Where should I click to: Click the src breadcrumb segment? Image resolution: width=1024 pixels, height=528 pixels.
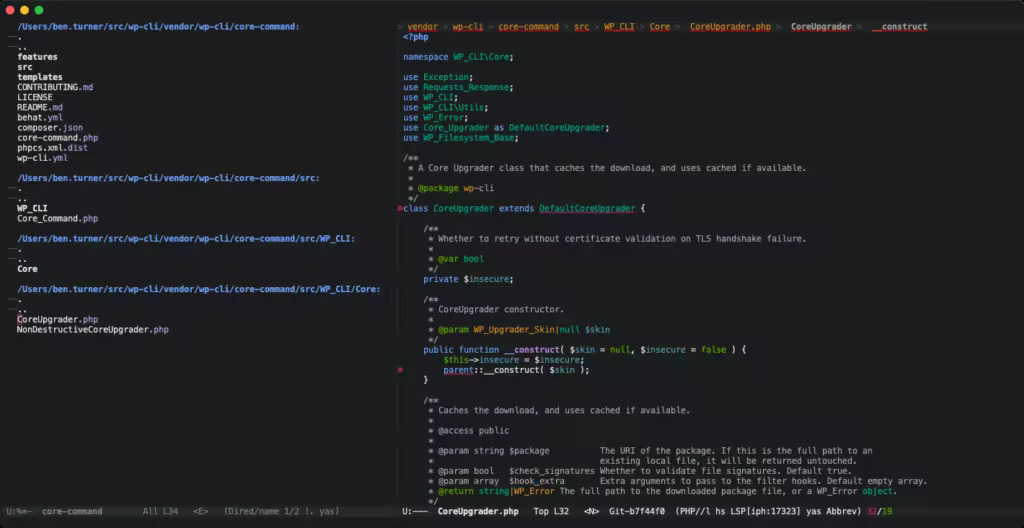click(x=581, y=27)
